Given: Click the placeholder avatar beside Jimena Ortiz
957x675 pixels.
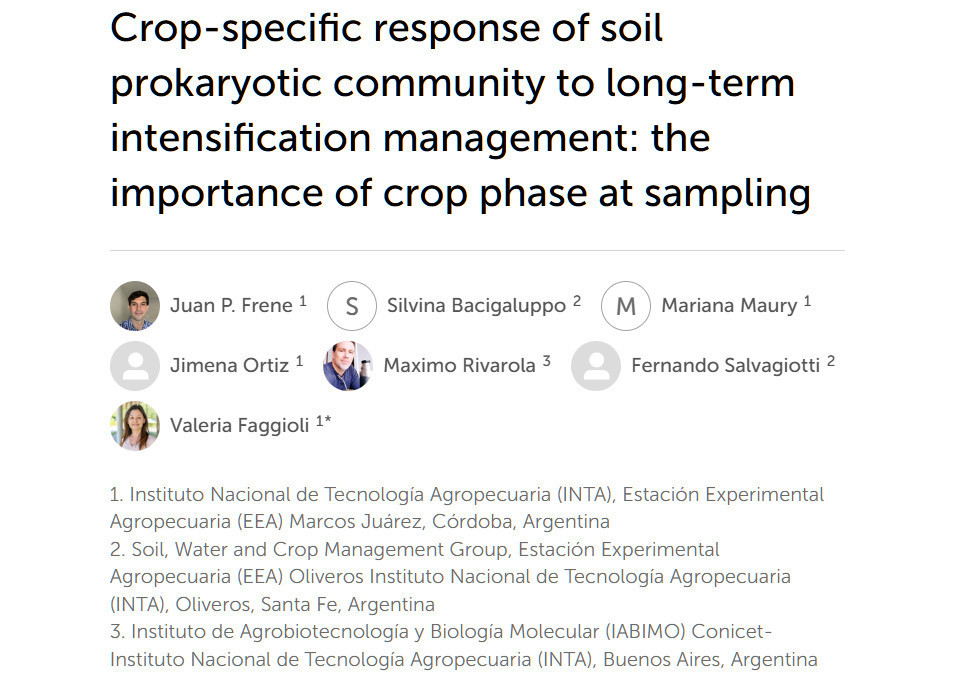Looking at the screenshot, I should pyautogui.click(x=135, y=366).
